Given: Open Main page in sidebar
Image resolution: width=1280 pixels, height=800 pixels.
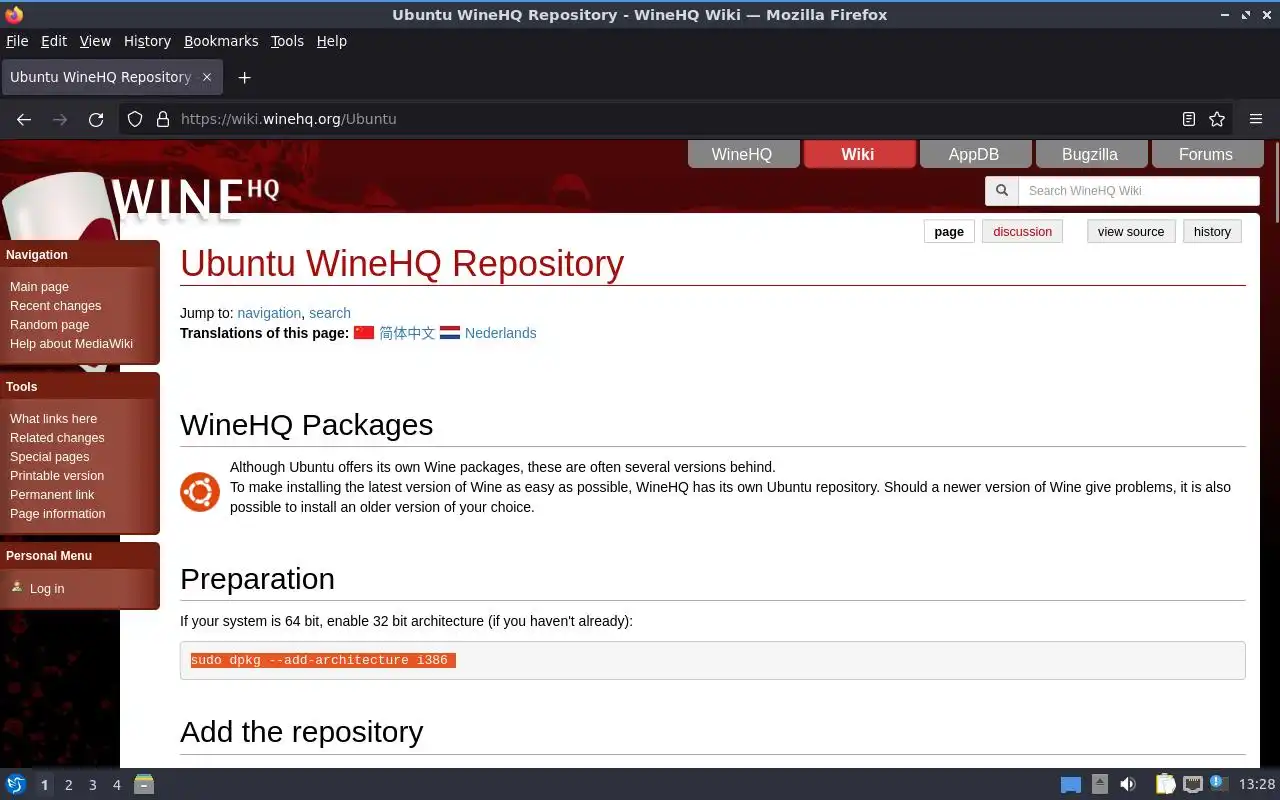Looking at the screenshot, I should [x=39, y=286].
